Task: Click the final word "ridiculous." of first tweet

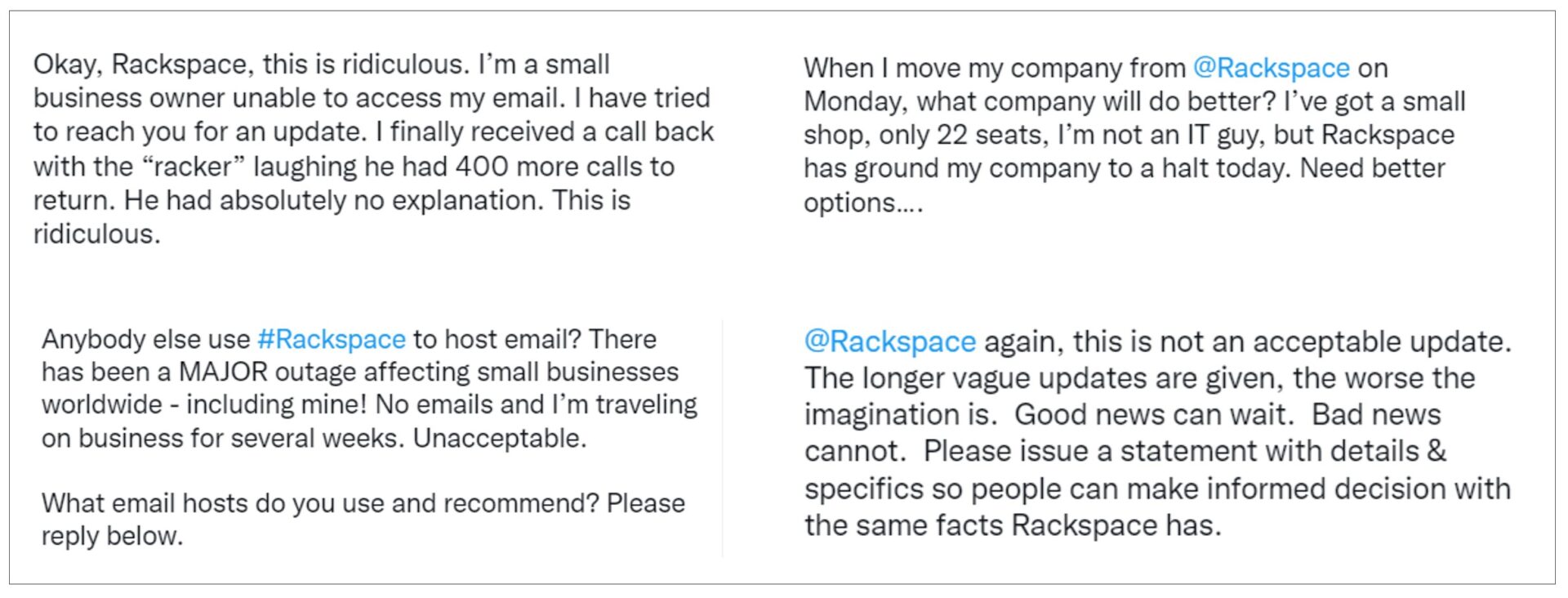Action: (96, 234)
